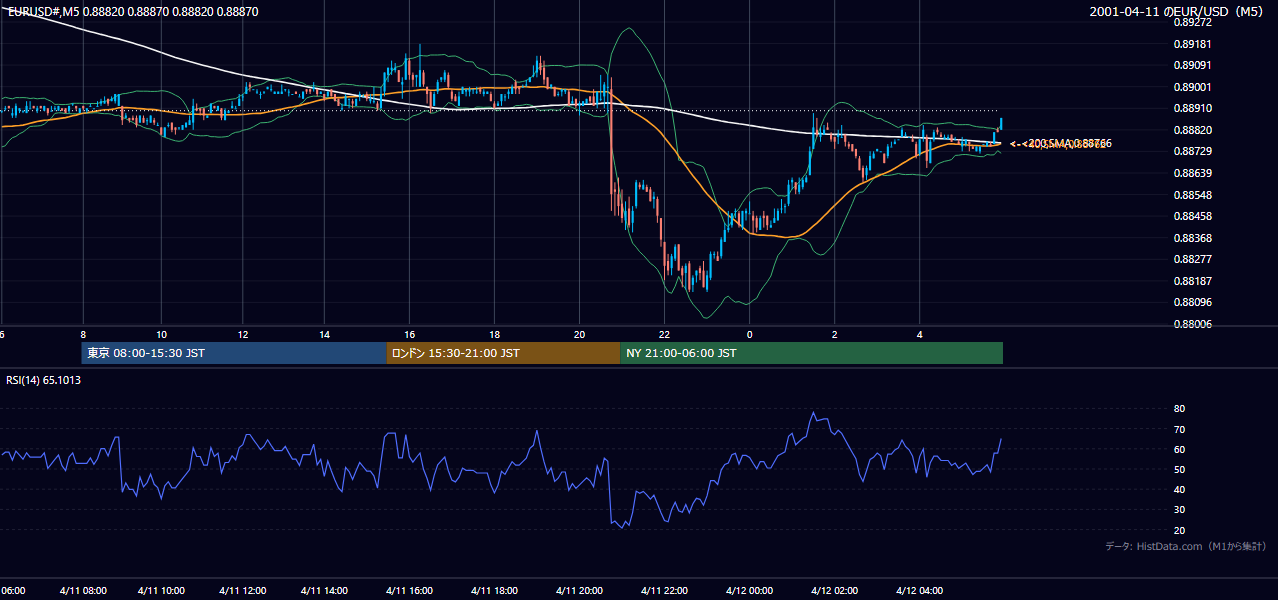Click the RSI scale value 40
Image resolution: width=1278 pixels, height=600 pixels.
(x=1180, y=489)
